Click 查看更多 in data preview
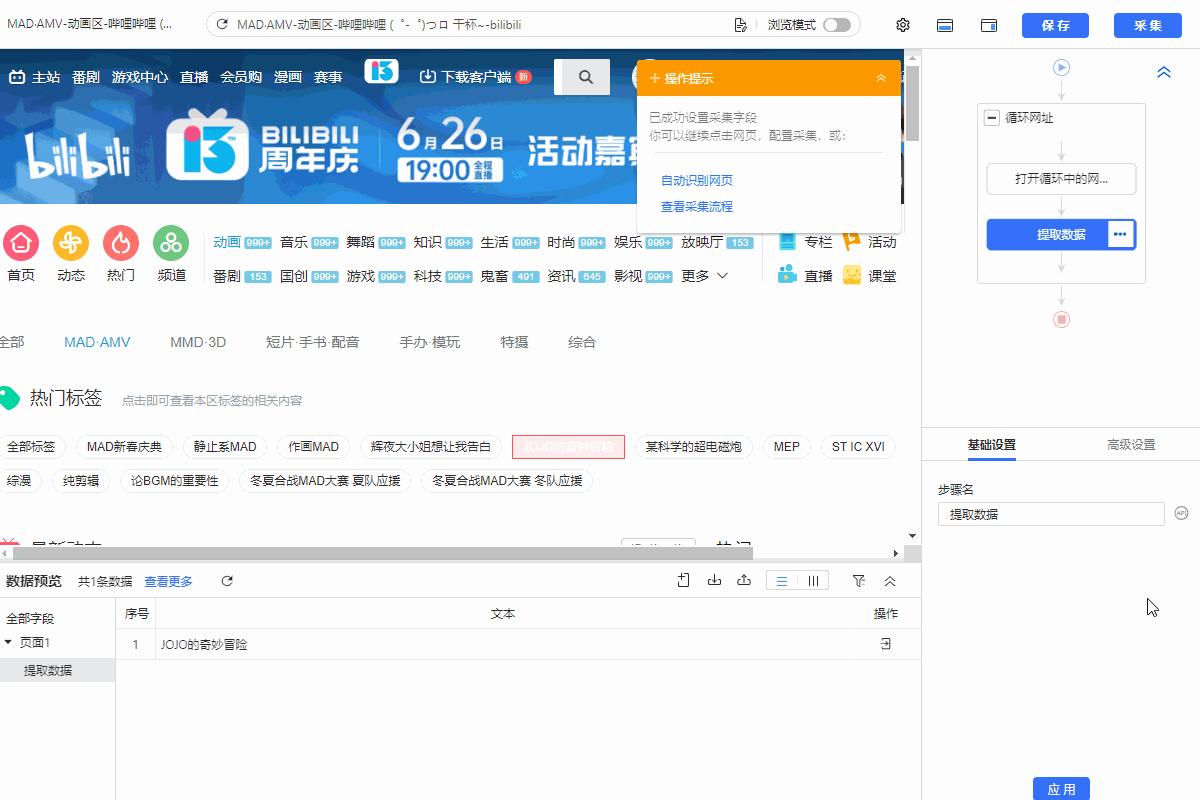Screen dimensions: 1200x800 [168, 581]
